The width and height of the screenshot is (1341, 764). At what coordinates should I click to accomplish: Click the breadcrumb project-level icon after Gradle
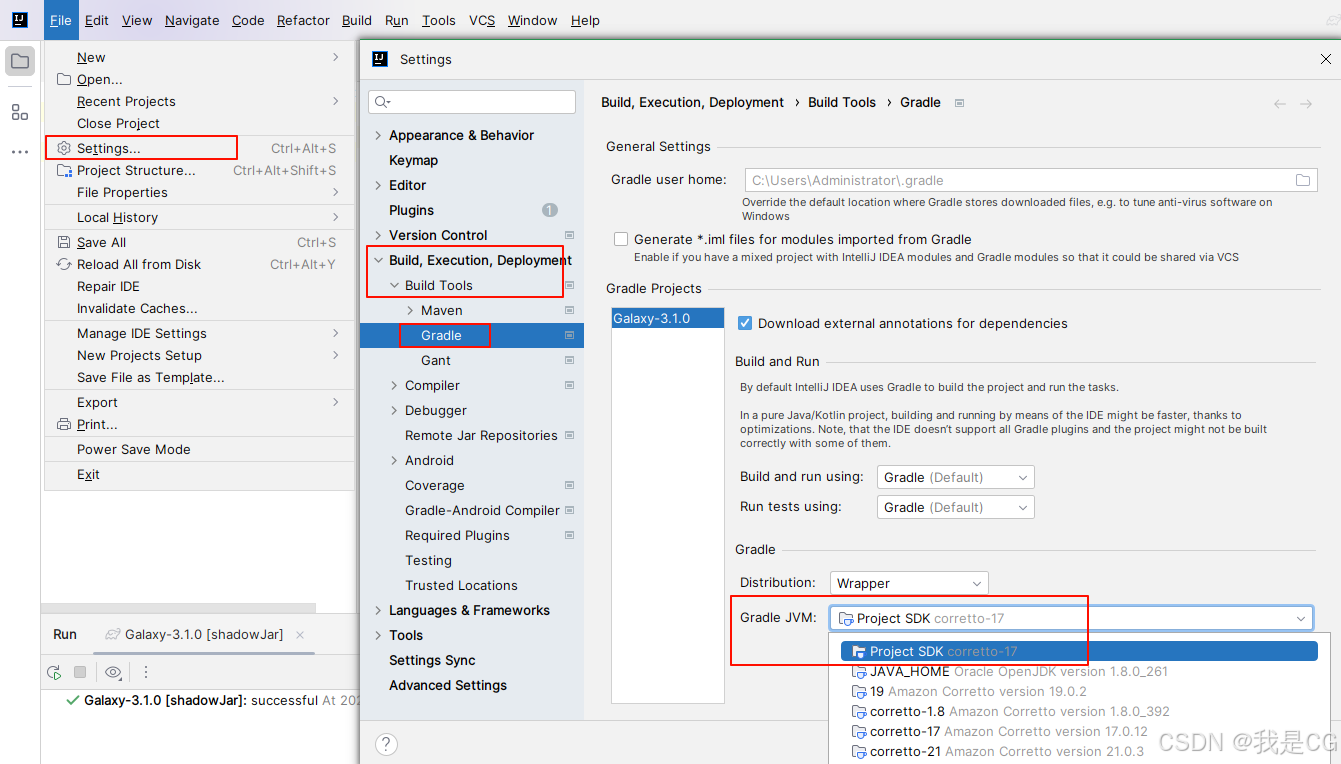pyautogui.click(x=959, y=102)
